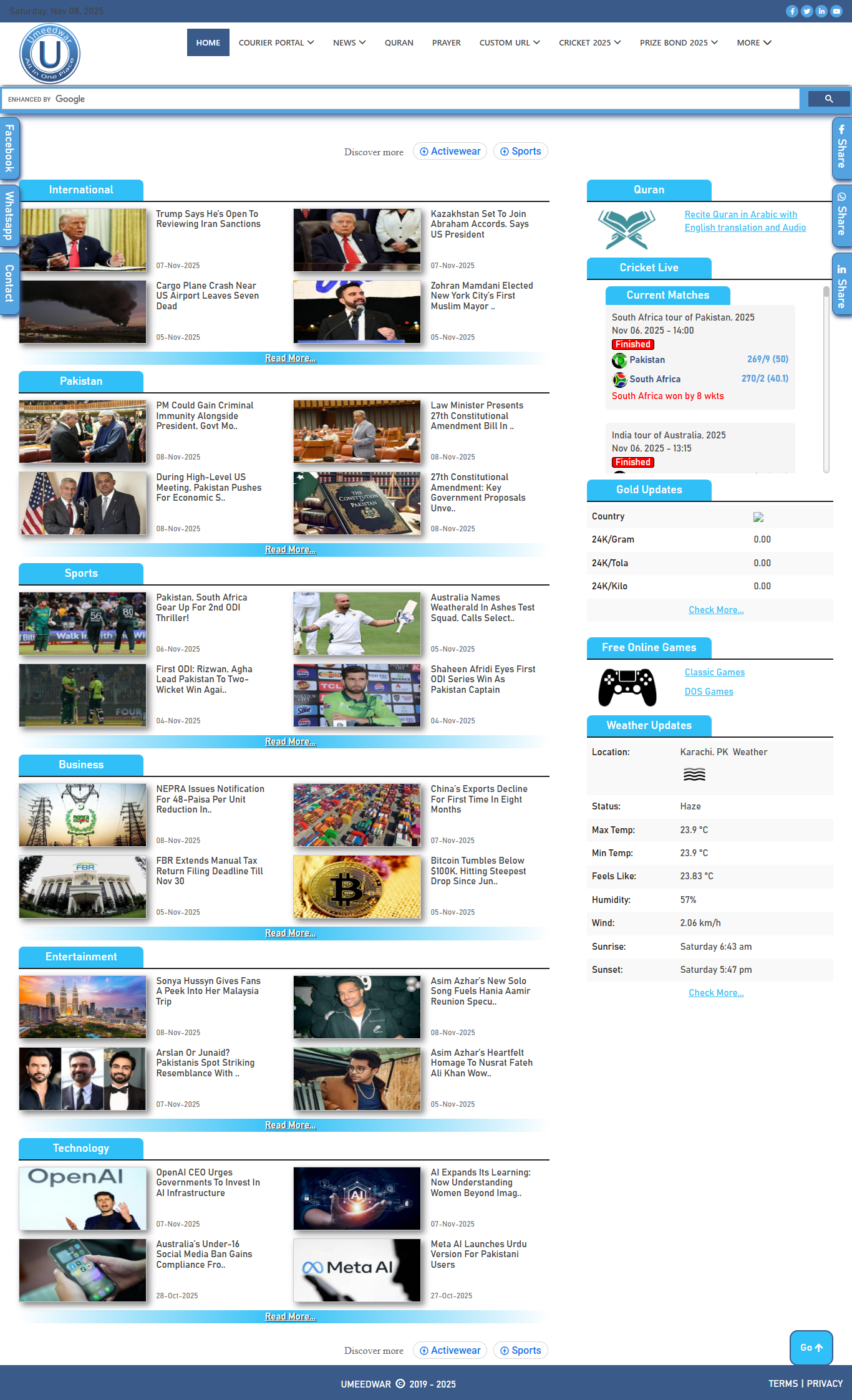
Task: Click top Sports discover chip
Action: point(521,152)
